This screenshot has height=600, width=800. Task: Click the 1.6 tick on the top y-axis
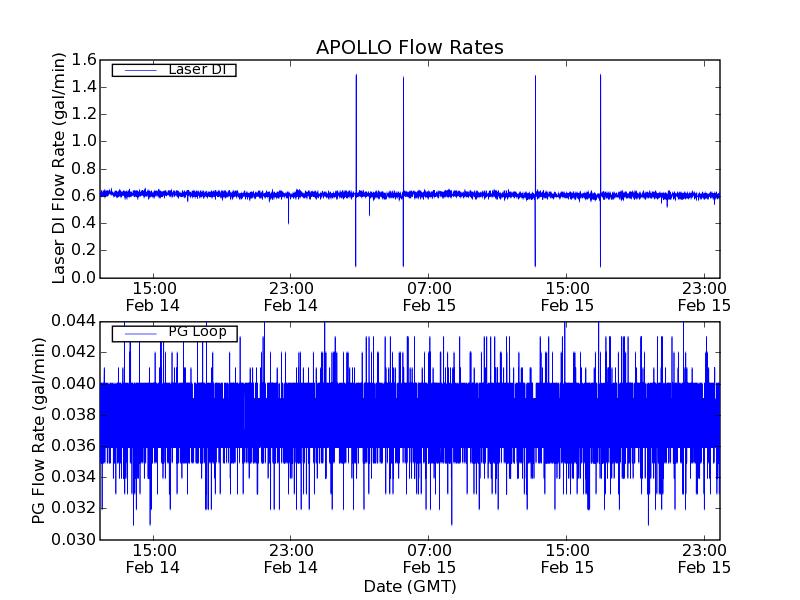coord(83,60)
